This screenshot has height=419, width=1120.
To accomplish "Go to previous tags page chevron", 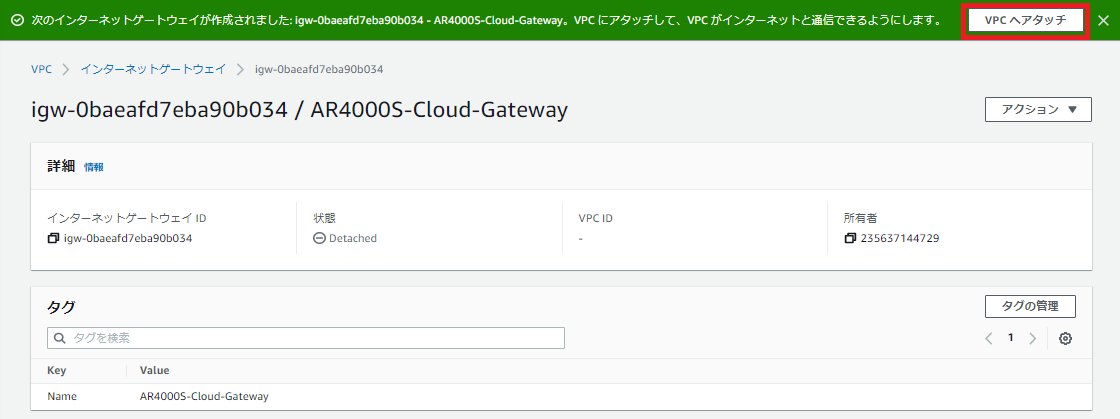I will pyautogui.click(x=989, y=338).
